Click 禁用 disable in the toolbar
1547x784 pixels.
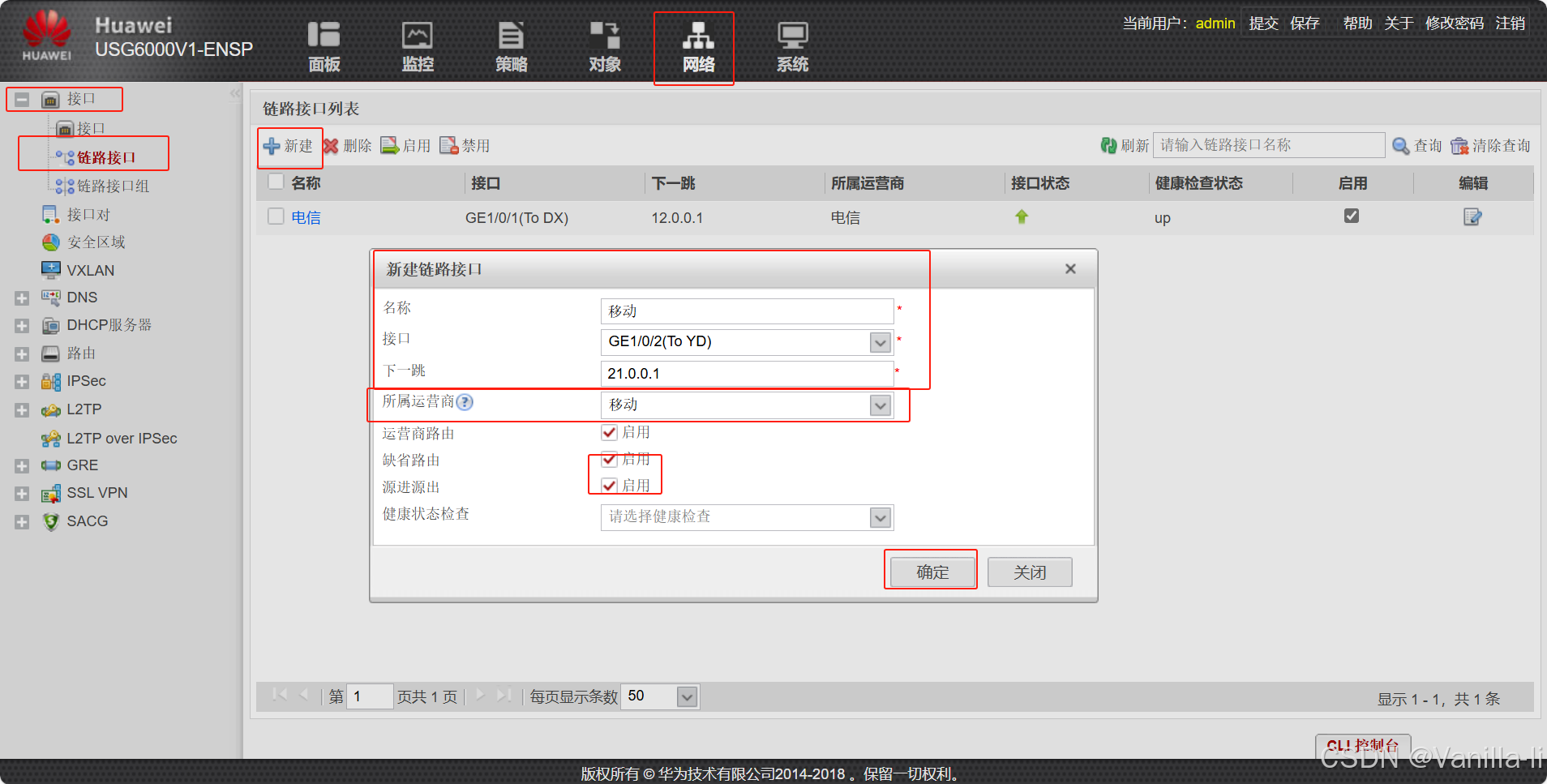pos(465,146)
